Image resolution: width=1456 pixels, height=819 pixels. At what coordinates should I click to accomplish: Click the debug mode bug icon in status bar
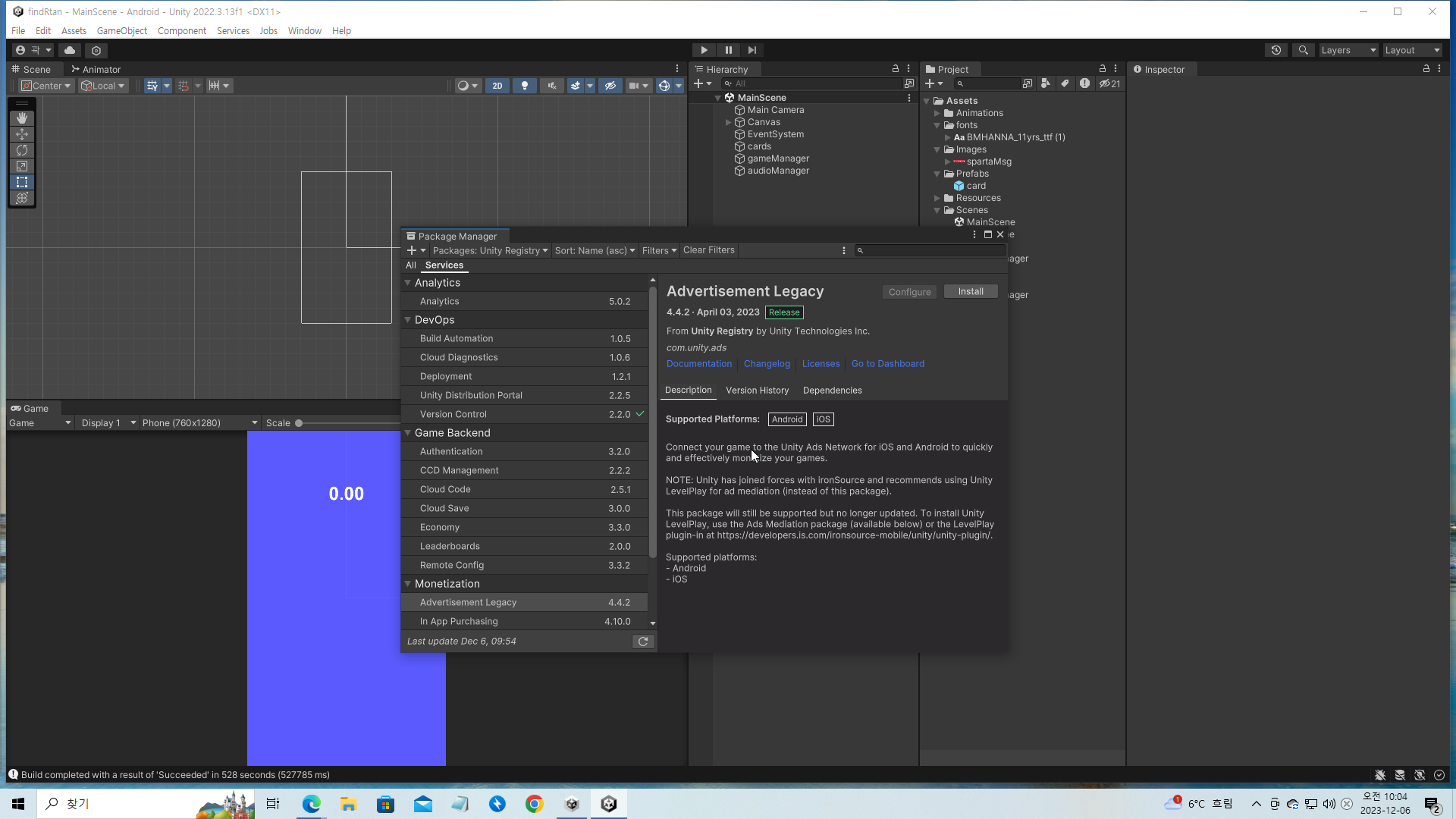(1380, 775)
